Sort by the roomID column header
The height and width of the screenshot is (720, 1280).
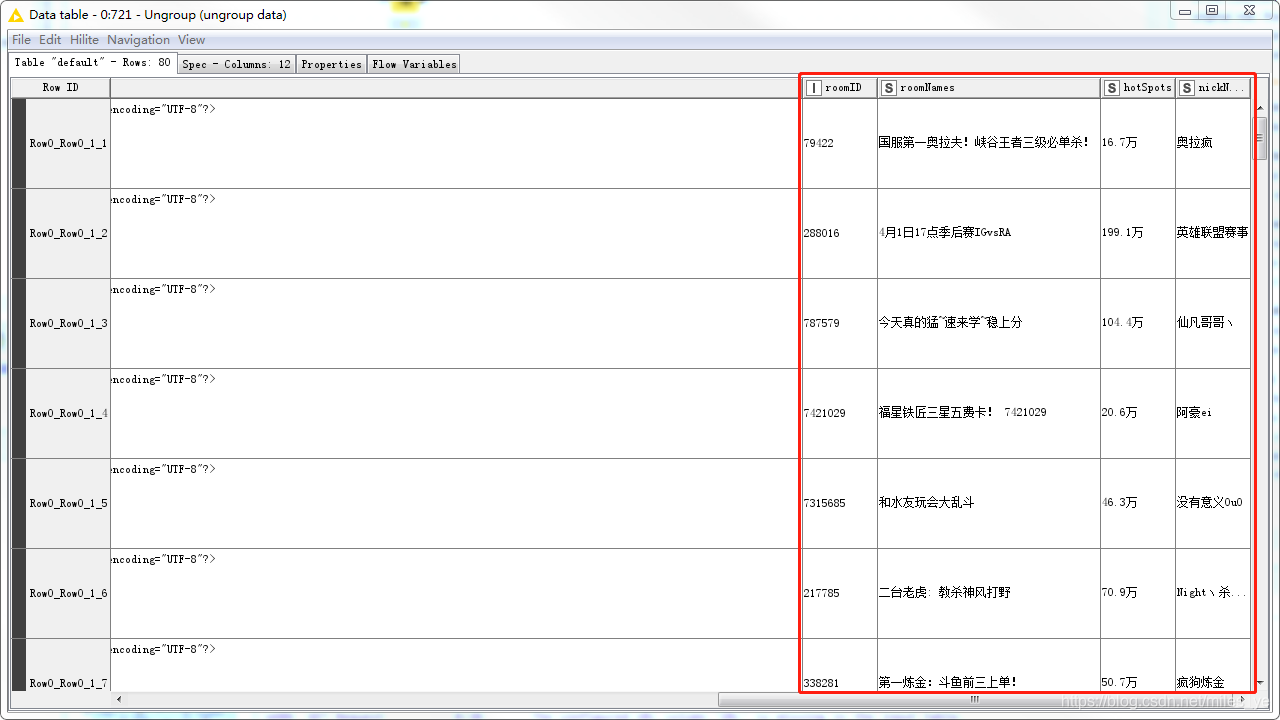[840, 88]
